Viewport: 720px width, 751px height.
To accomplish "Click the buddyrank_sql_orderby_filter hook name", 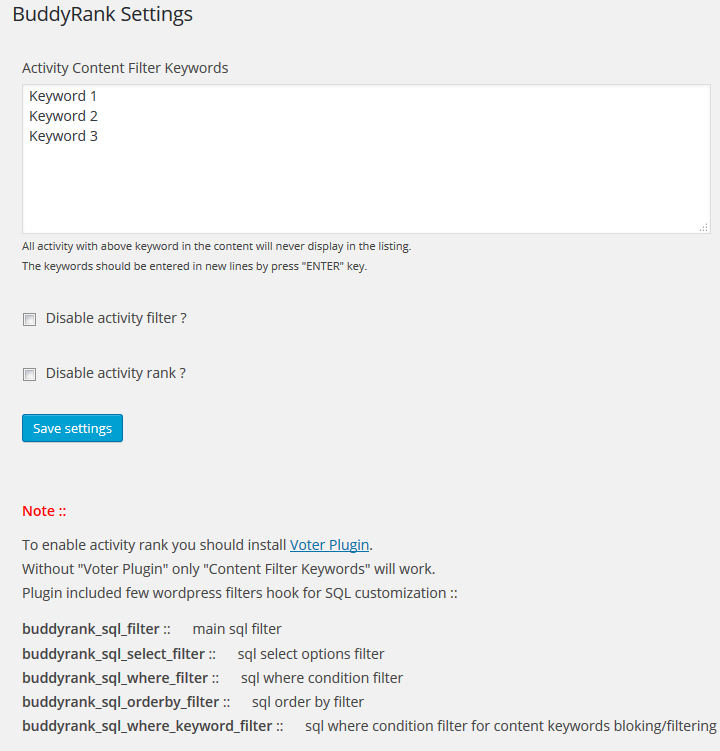I will pyautogui.click(x=120, y=702).
